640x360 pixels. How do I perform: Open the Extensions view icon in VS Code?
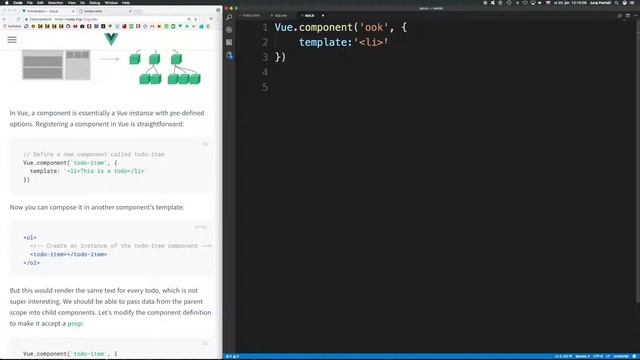tap(229, 42)
